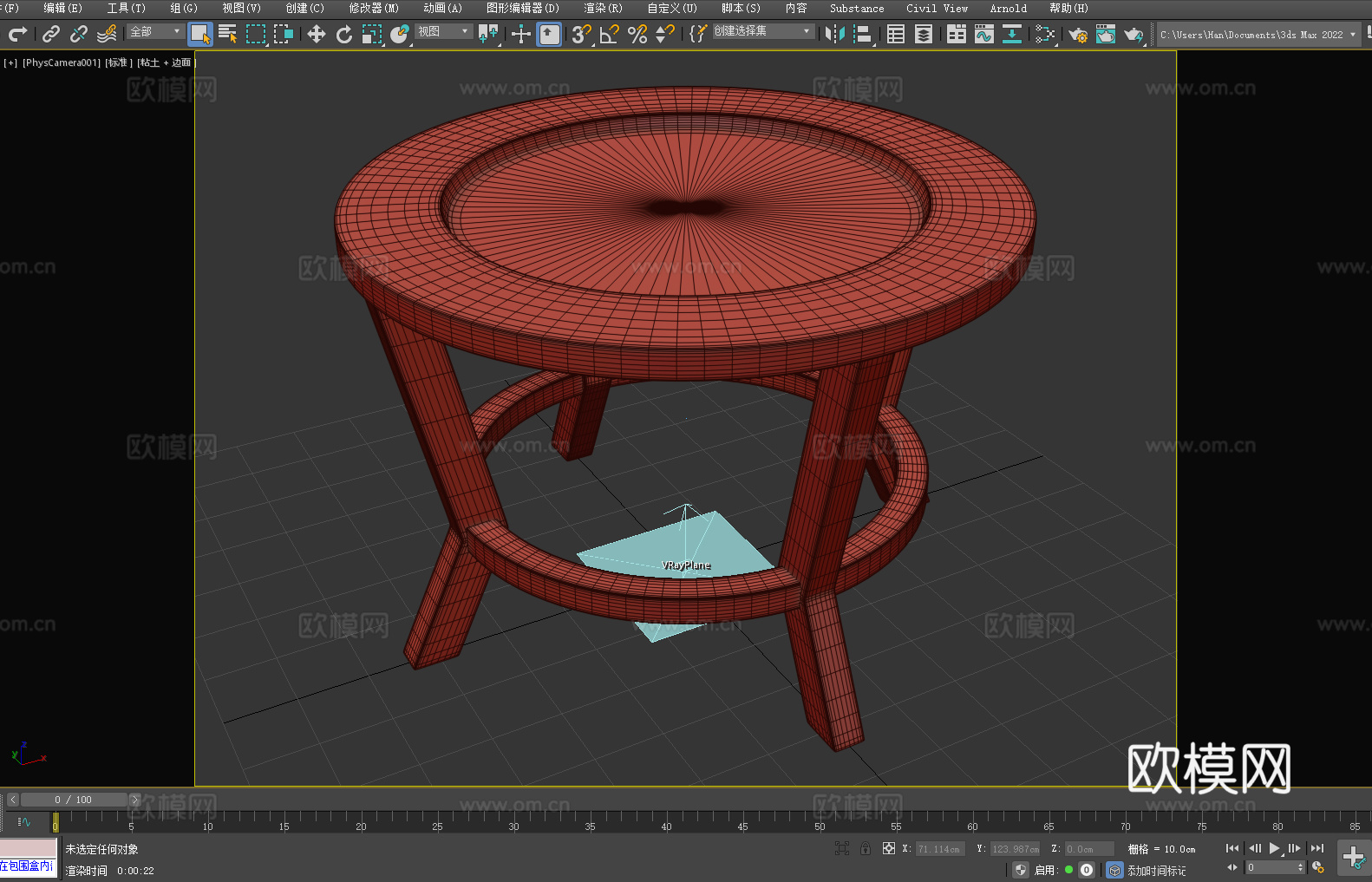1372x882 pixels.
Task: Go to end of animation
Action: point(1317,848)
